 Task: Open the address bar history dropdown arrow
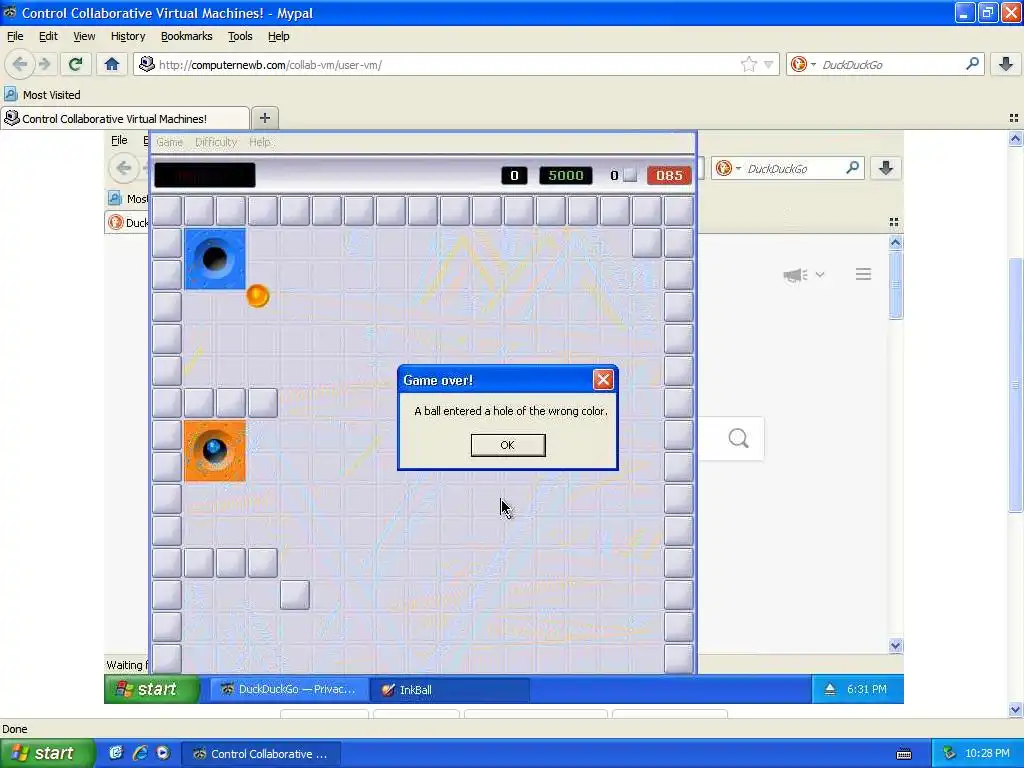click(x=769, y=64)
